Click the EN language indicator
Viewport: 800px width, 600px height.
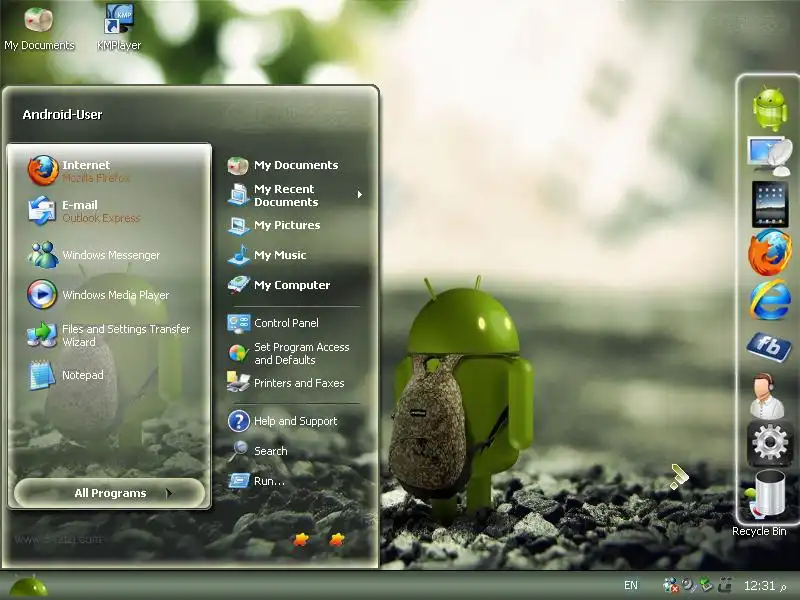(631, 585)
